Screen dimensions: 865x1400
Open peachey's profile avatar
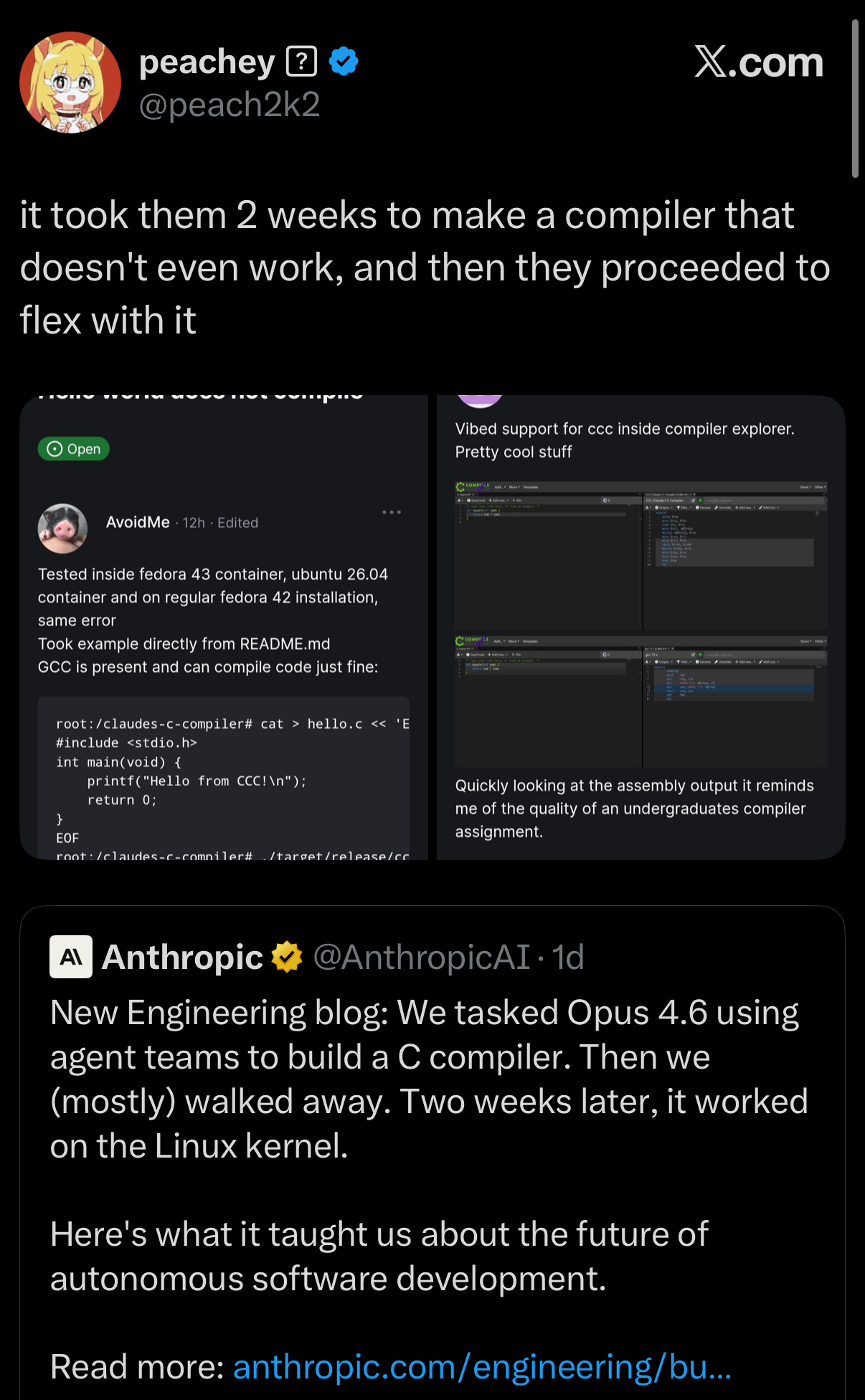coord(70,82)
